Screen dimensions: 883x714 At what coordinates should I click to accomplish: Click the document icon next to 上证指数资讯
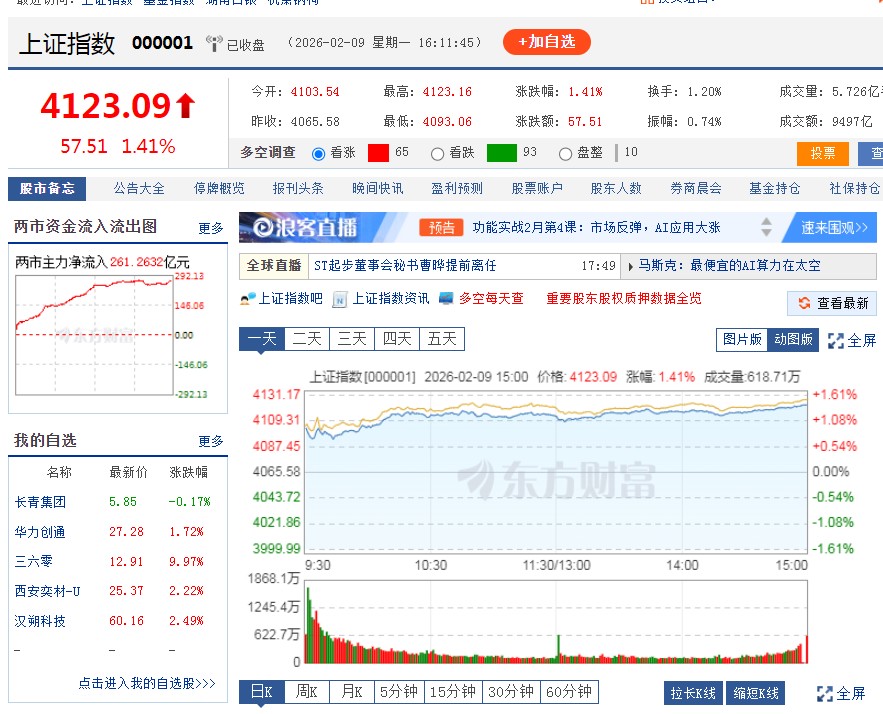[x=336, y=303]
